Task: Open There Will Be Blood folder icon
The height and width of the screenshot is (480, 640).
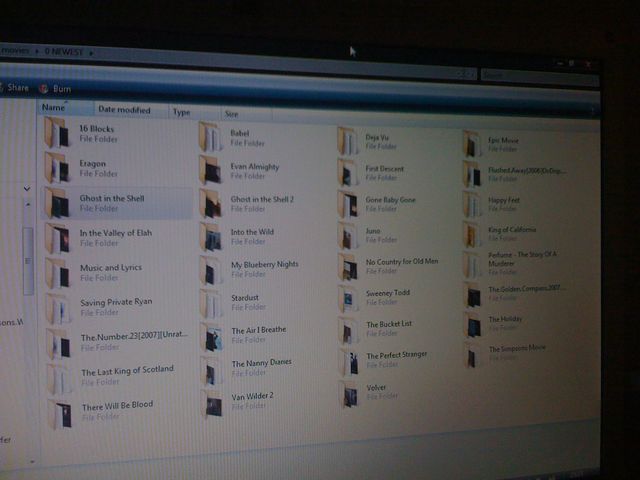Action: pyautogui.click(x=60, y=414)
